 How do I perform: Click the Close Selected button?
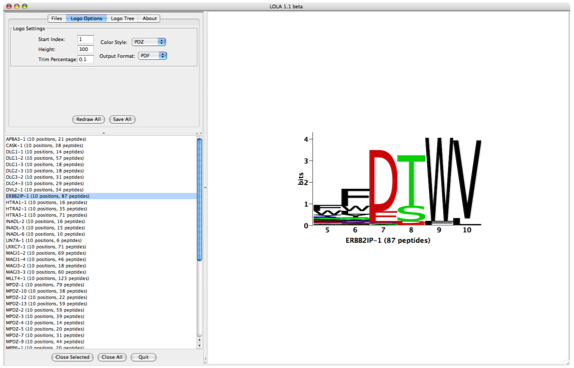tap(72, 357)
